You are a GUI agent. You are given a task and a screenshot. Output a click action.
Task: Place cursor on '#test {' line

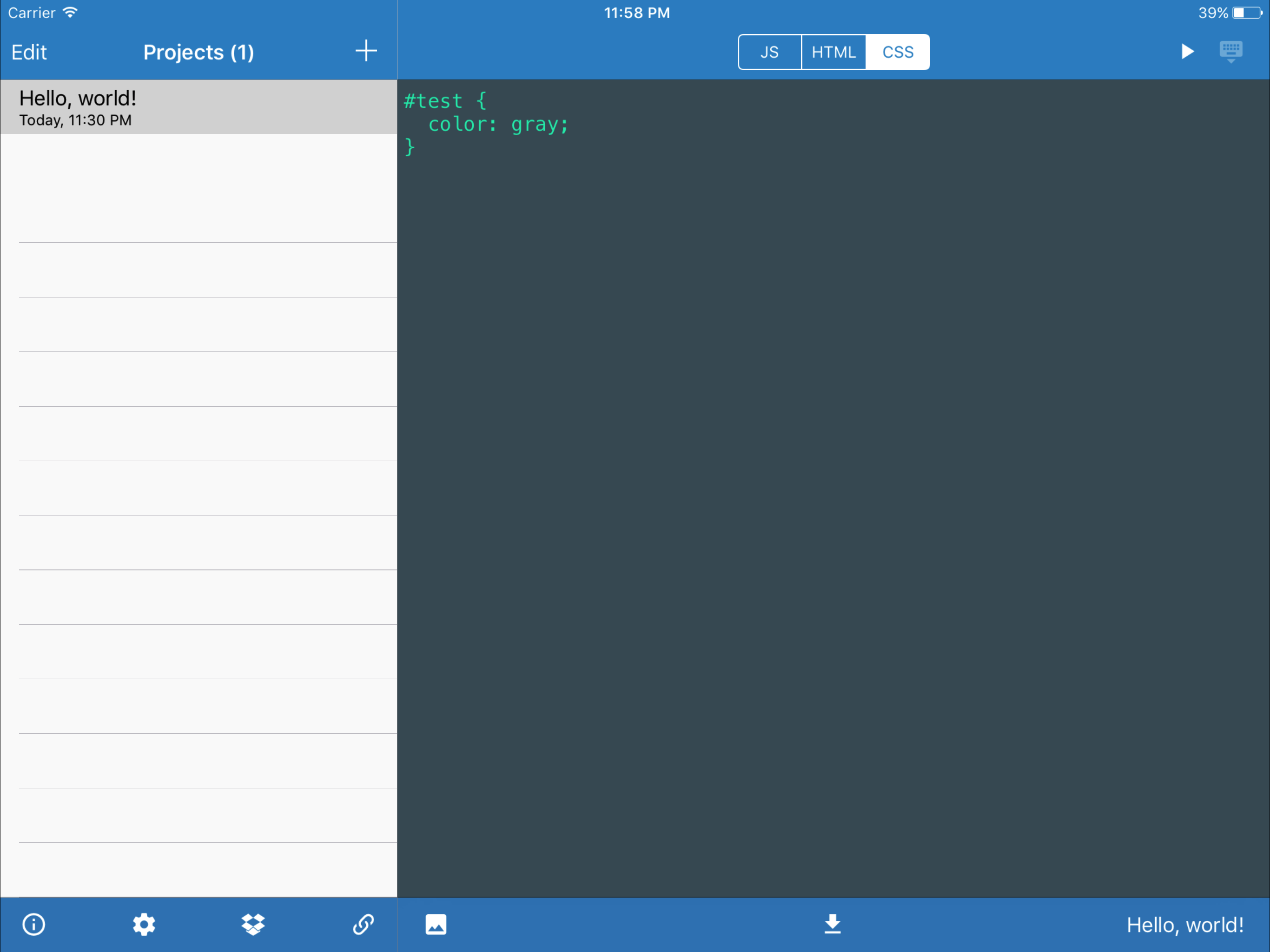click(445, 101)
